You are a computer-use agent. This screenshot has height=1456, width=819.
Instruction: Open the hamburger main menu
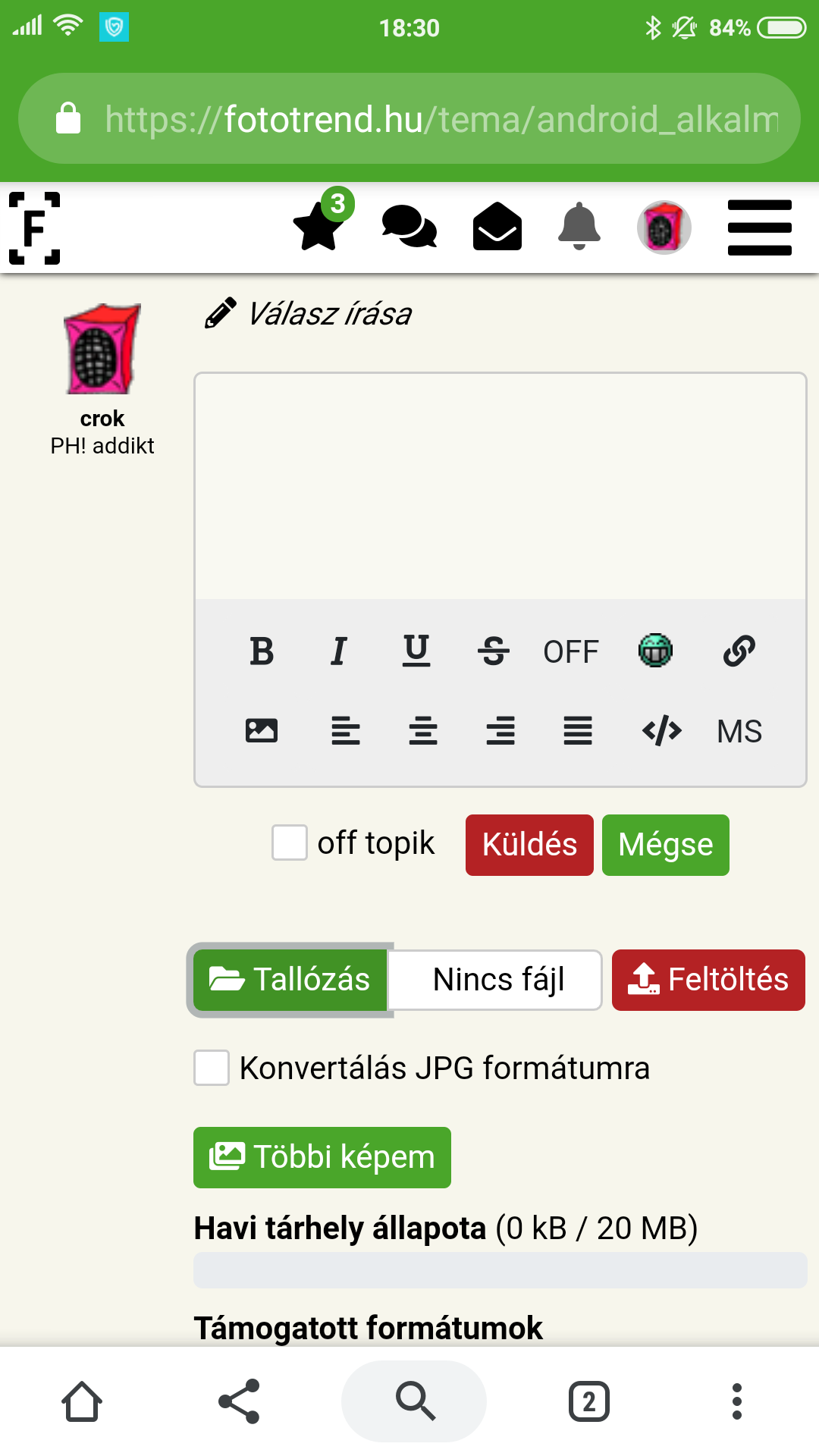[760, 227]
